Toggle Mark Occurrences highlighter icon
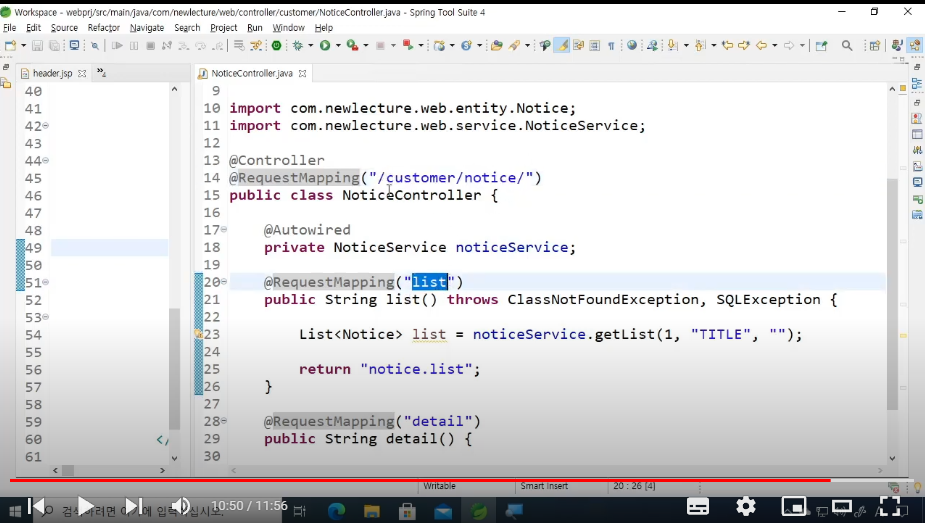The width and height of the screenshot is (925, 523). (x=562, y=45)
